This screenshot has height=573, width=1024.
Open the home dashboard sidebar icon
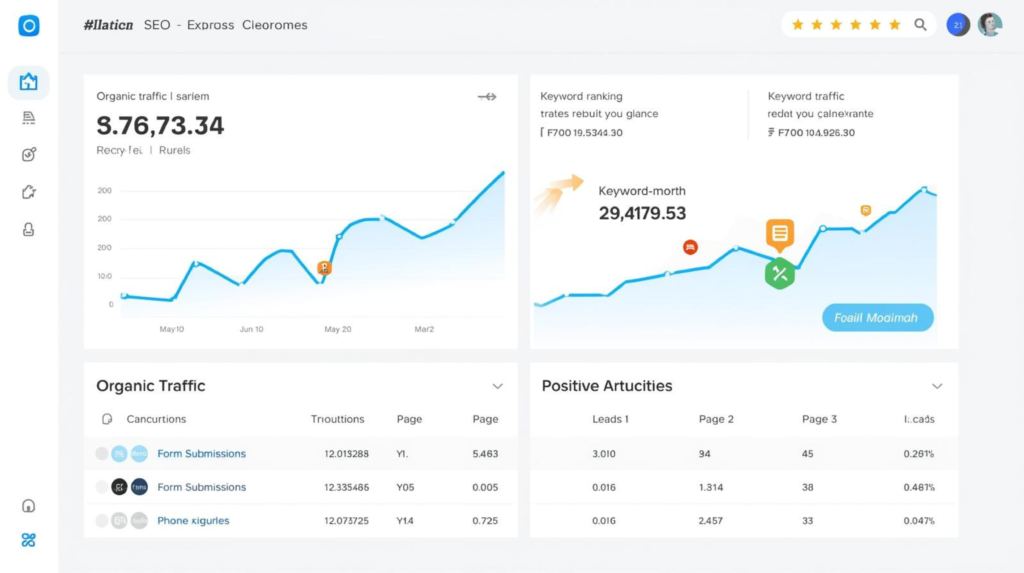[x=28, y=82]
